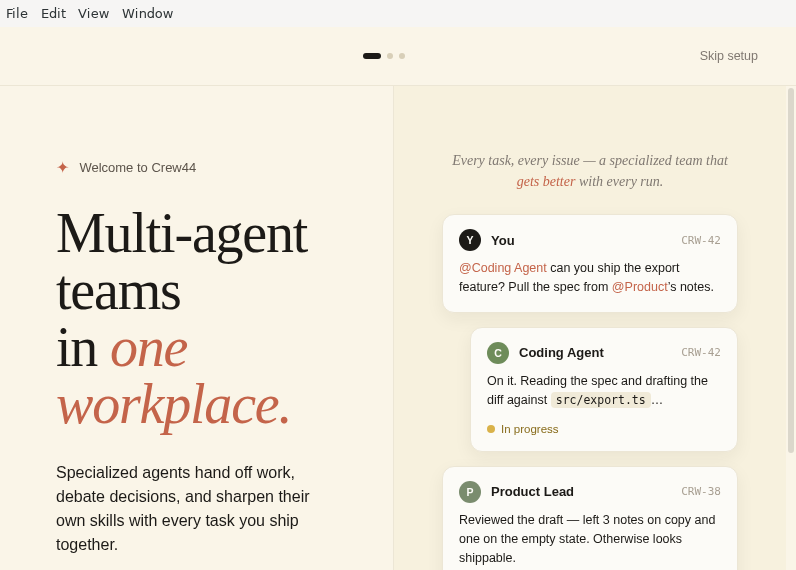Go to the third onboarding step dot
This screenshot has width=796, height=570.
coord(402,56)
